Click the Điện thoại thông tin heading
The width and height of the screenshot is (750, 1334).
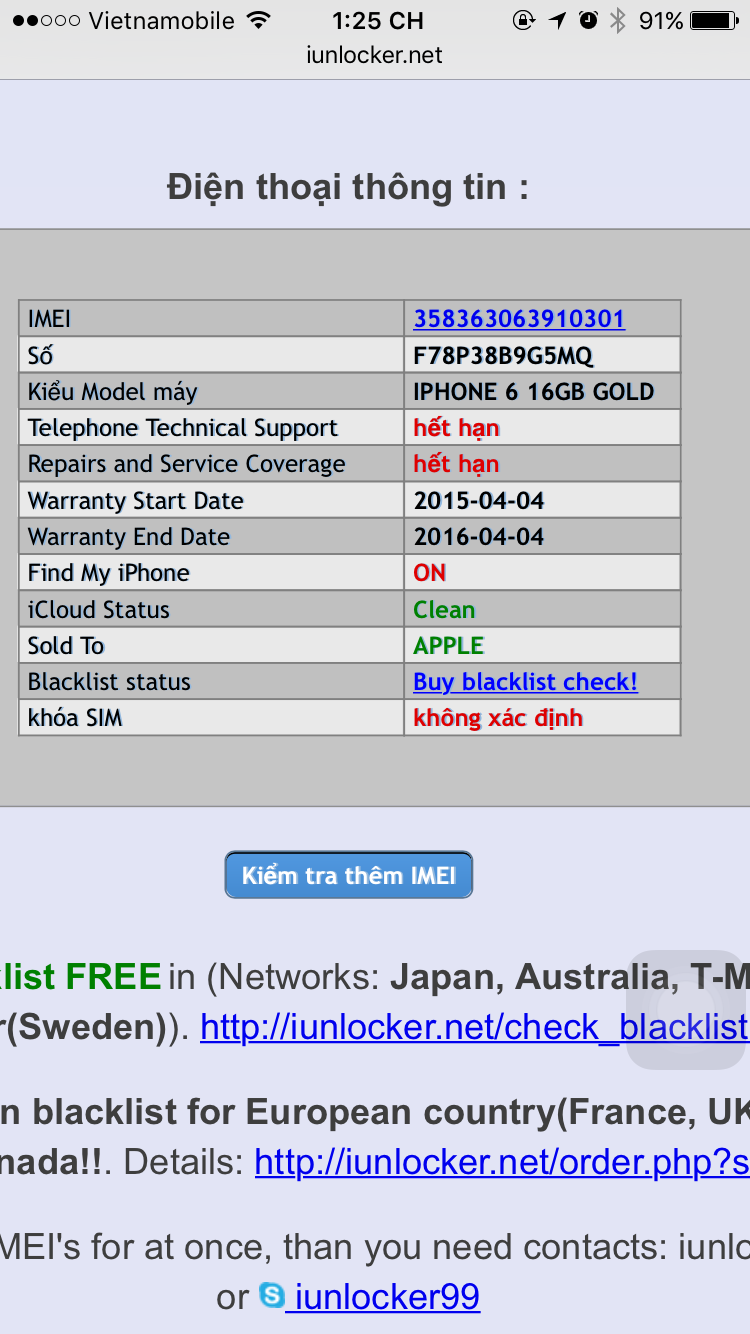pos(348,187)
